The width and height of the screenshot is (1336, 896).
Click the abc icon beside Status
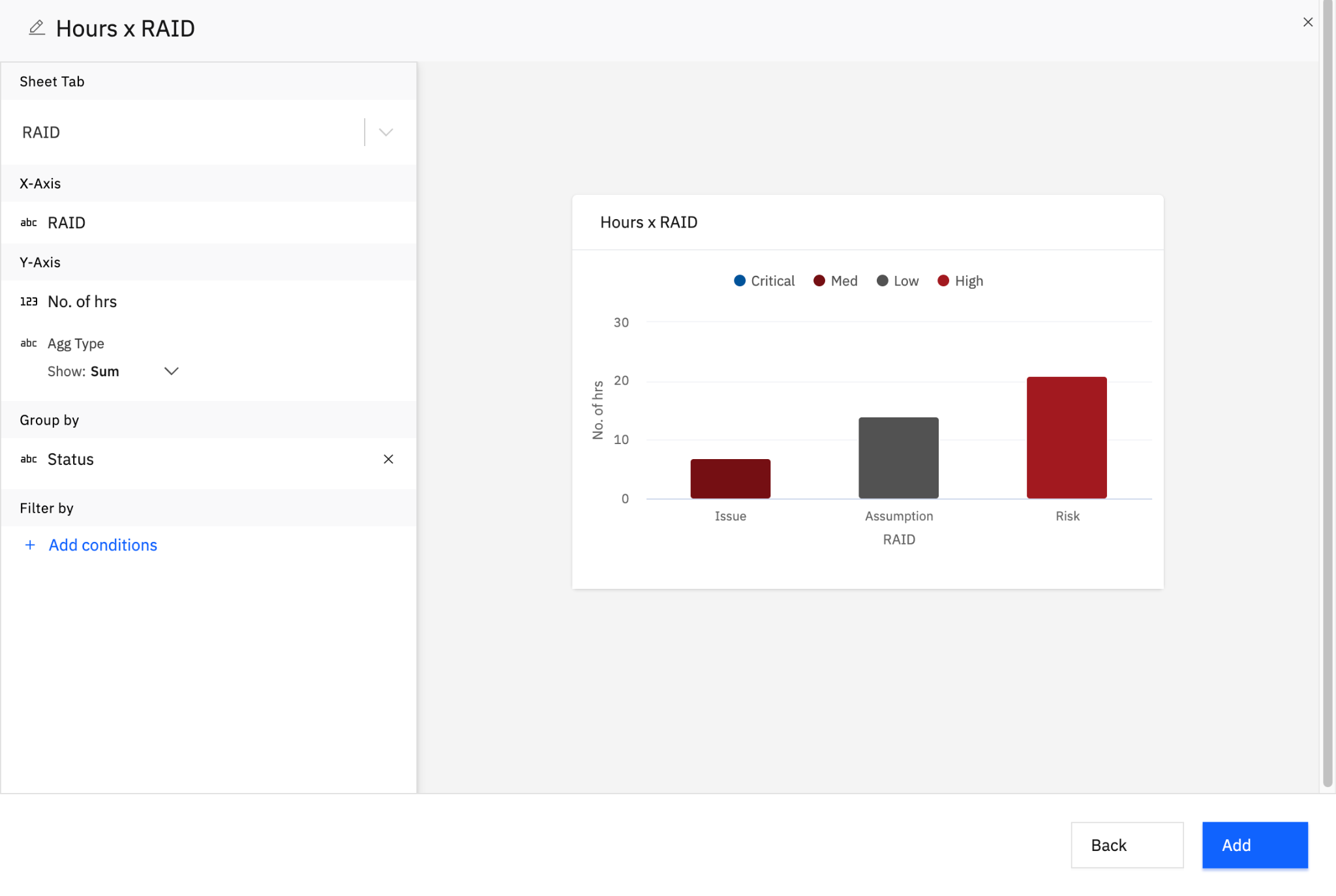(x=29, y=459)
